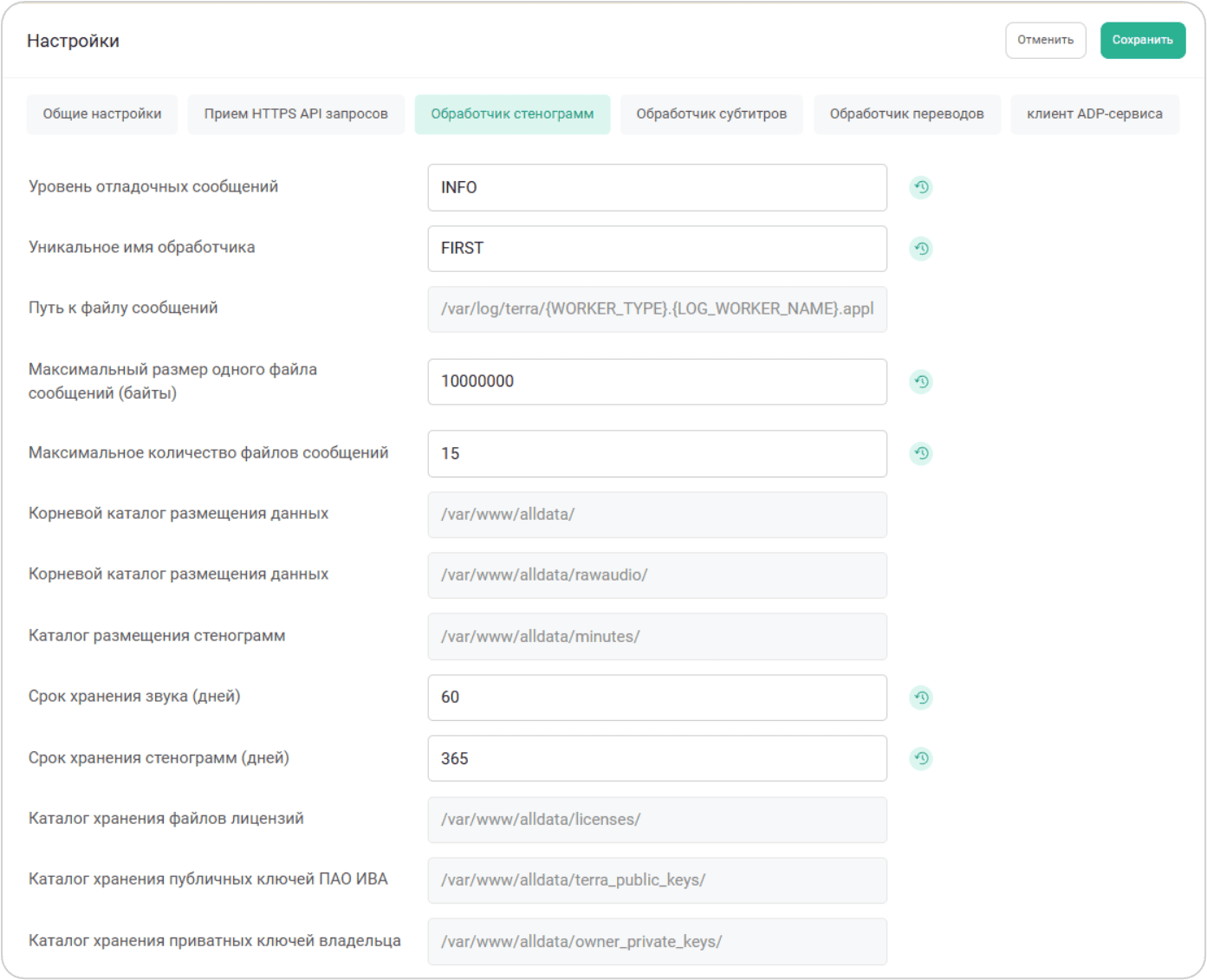Go to Обработчик субтитров tab
Image resolution: width=1207 pixels, height=980 pixels.
pyautogui.click(x=711, y=114)
